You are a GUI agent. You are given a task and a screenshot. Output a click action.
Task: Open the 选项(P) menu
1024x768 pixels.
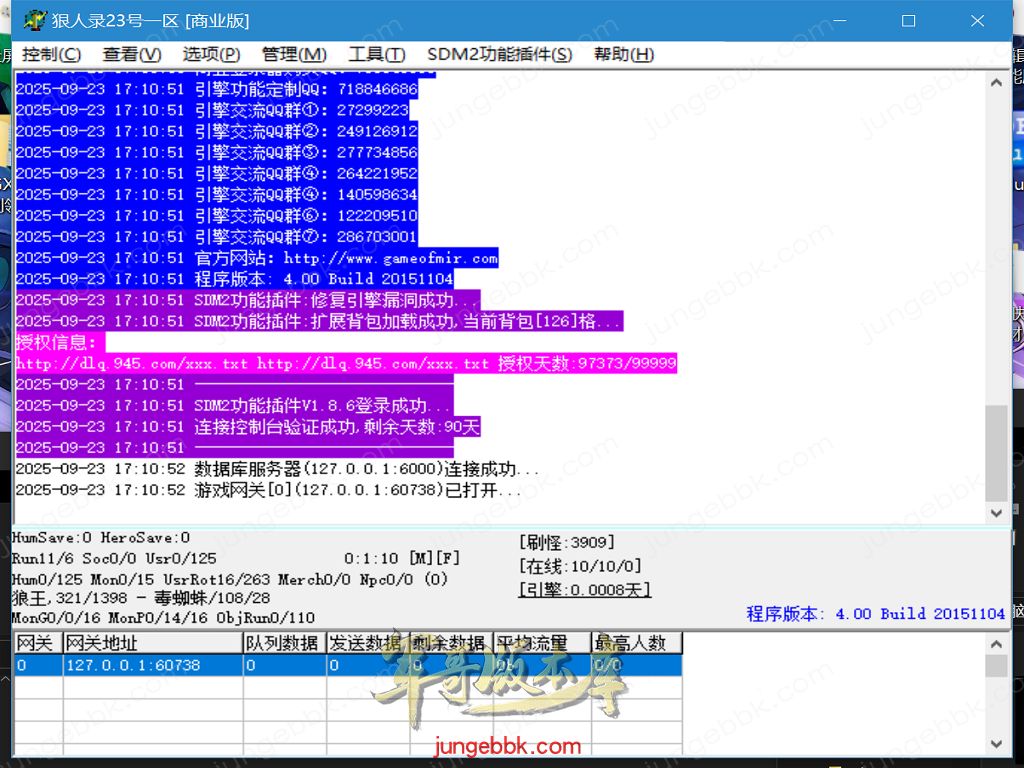click(211, 54)
